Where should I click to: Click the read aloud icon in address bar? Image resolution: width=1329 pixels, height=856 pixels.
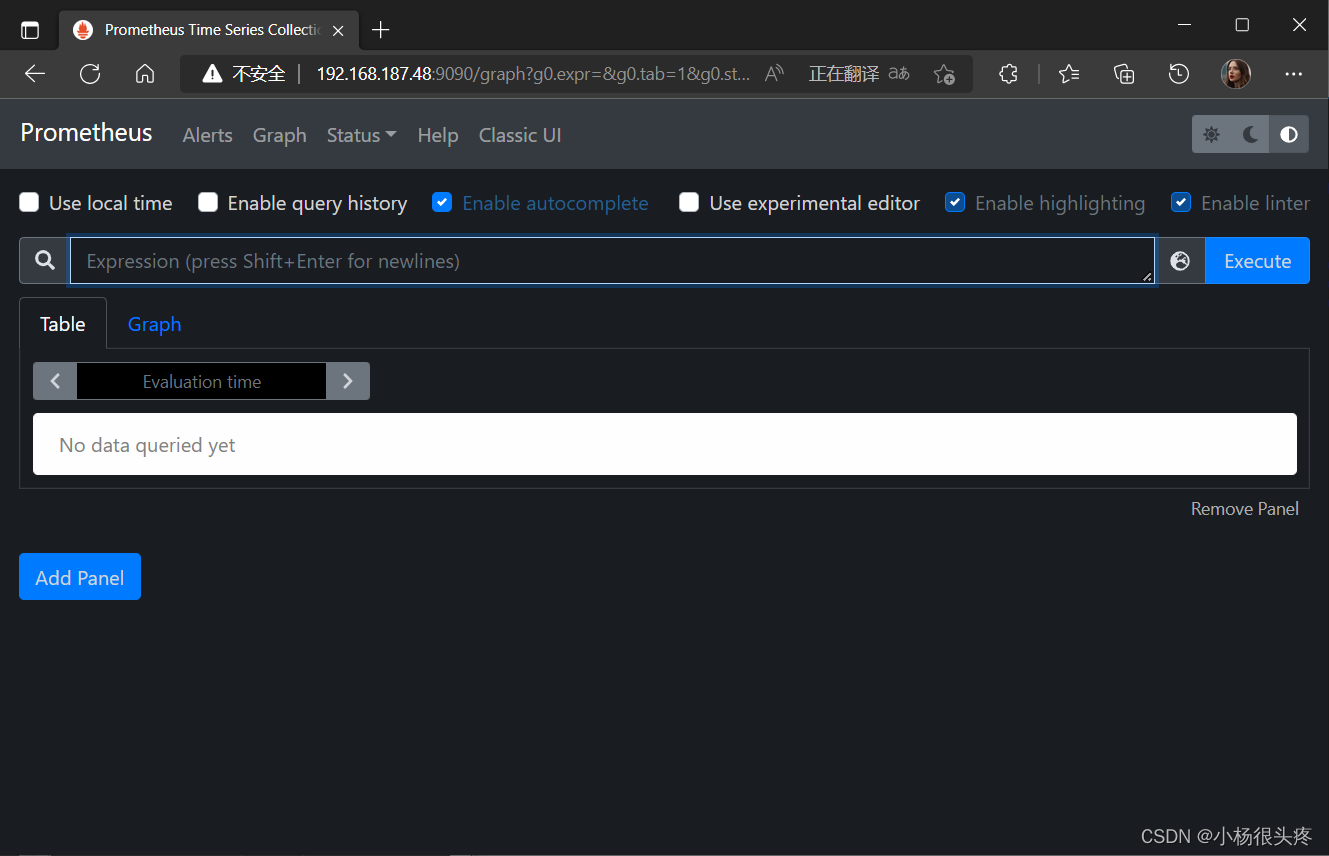774,73
